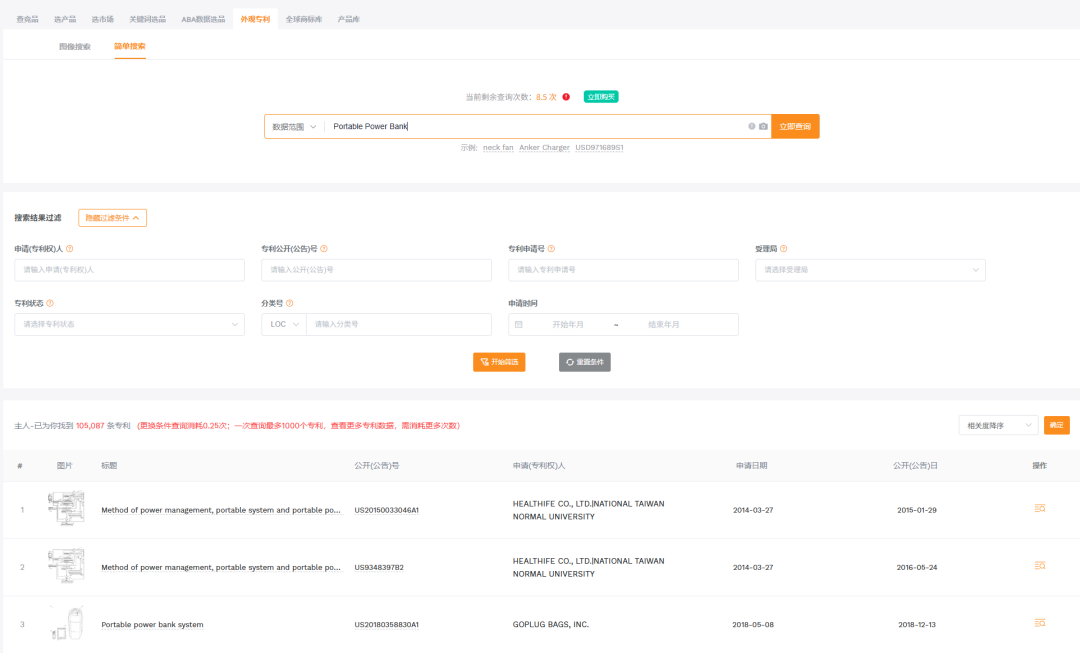The width and height of the screenshot is (1080, 653).
Task: Click help icon next to 专利申请号 label
Action: pos(551,249)
